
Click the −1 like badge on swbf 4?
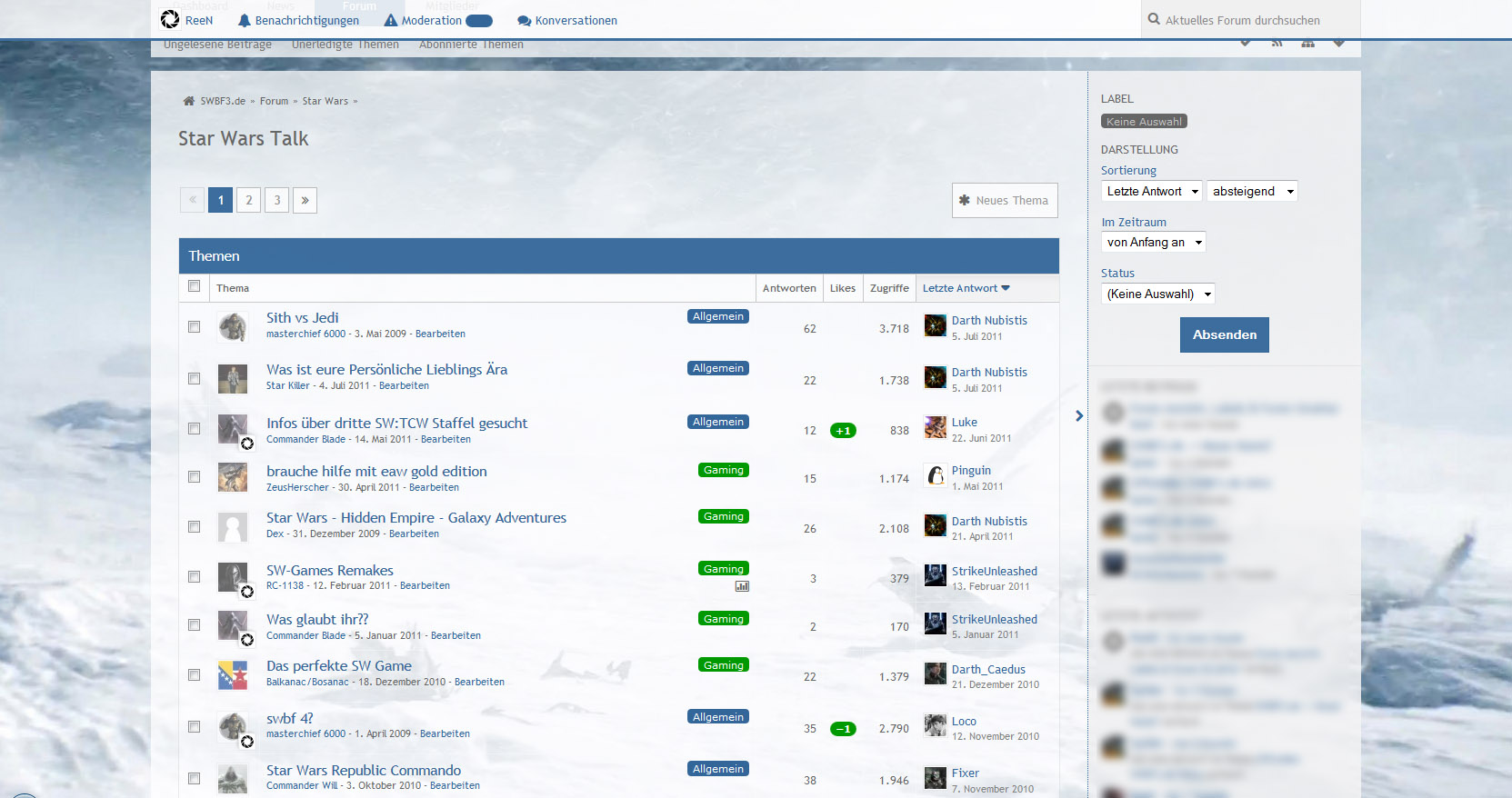tap(843, 729)
